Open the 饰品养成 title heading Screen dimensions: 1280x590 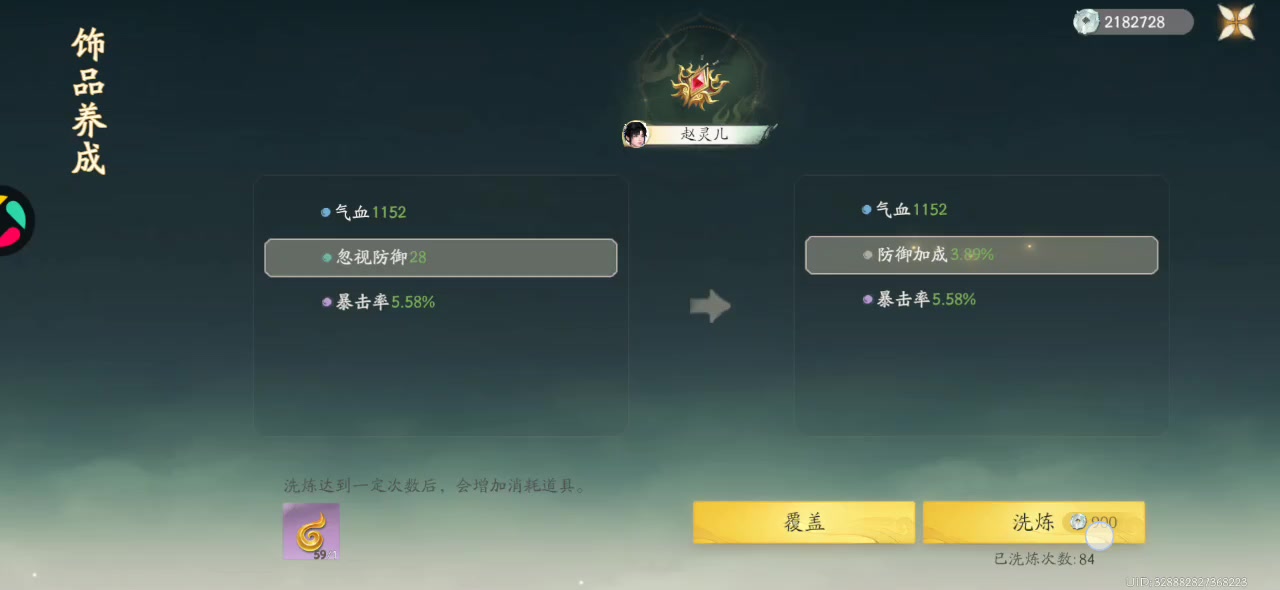pyautogui.click(x=89, y=101)
